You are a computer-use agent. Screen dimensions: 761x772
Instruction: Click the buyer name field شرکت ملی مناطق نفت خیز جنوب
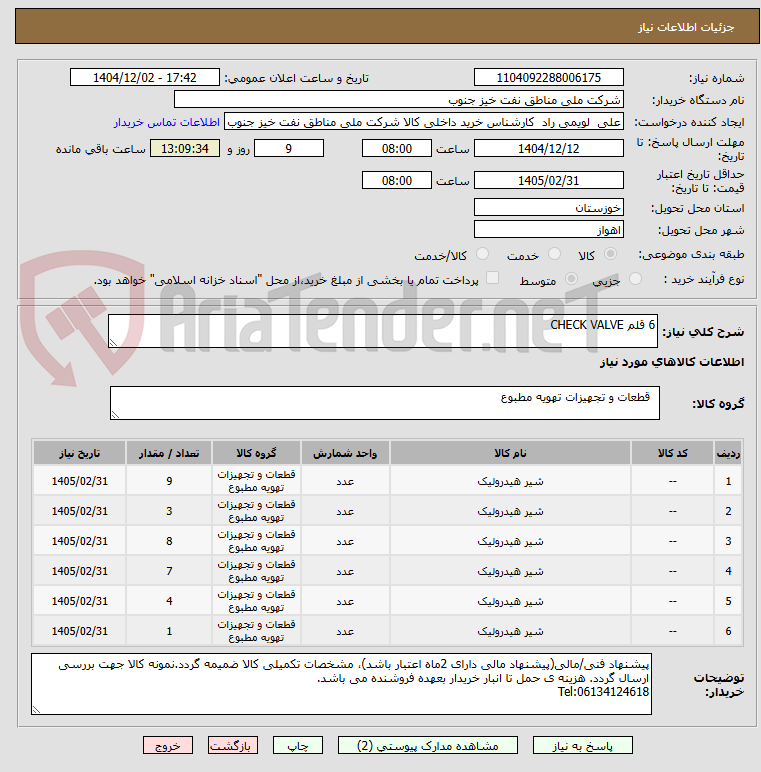pos(399,99)
